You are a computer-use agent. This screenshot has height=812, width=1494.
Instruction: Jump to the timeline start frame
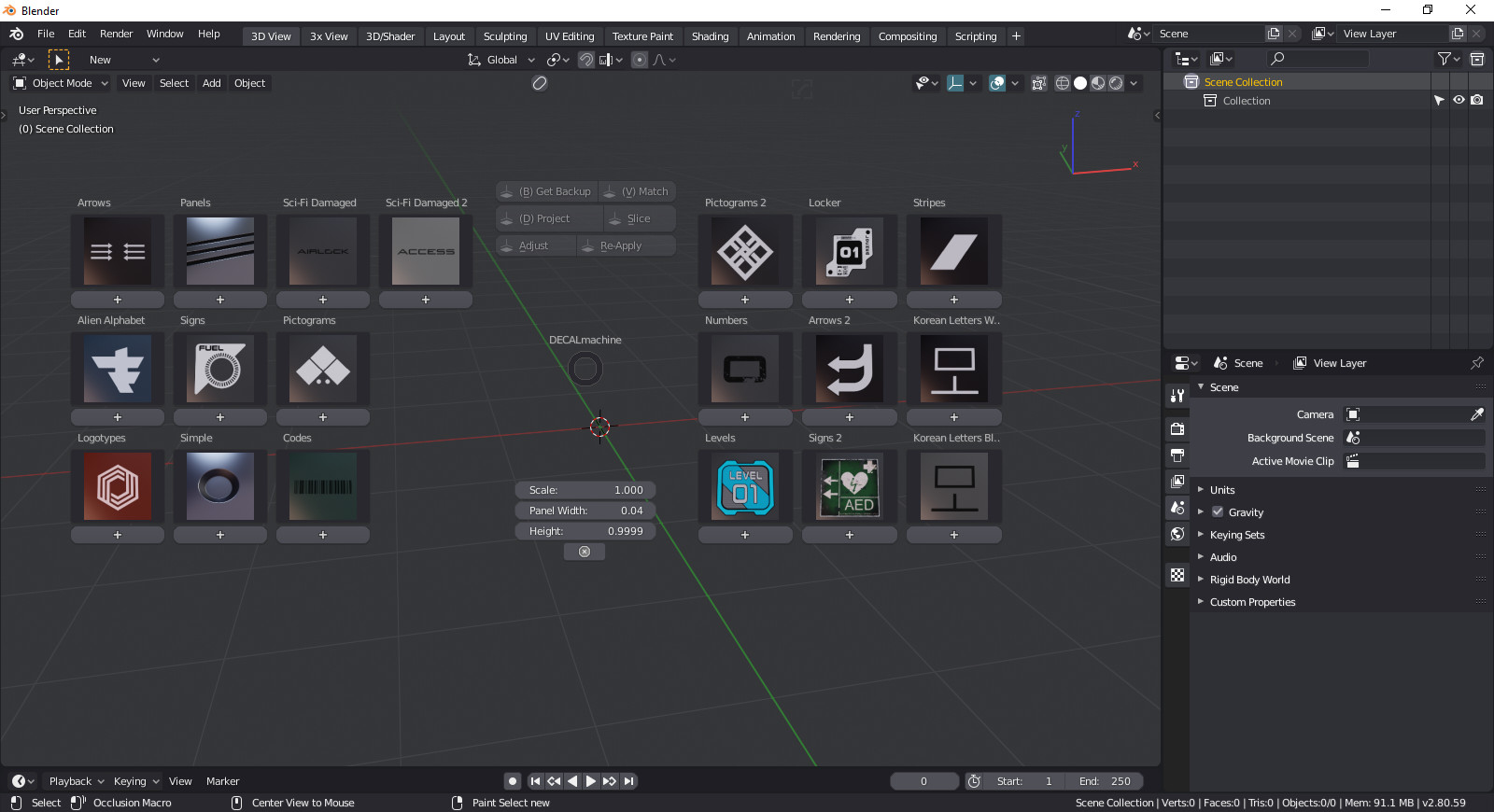pyautogui.click(x=535, y=781)
